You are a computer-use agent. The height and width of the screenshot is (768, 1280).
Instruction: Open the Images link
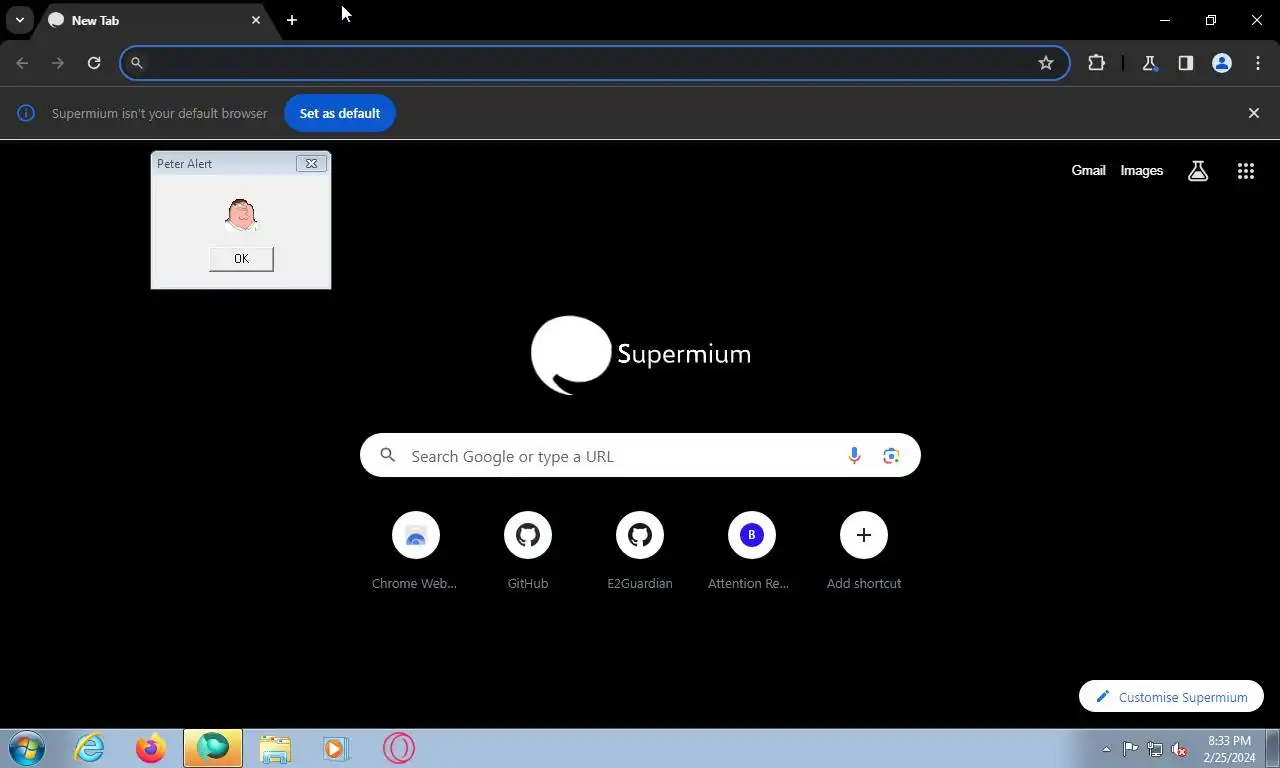[x=1141, y=171]
